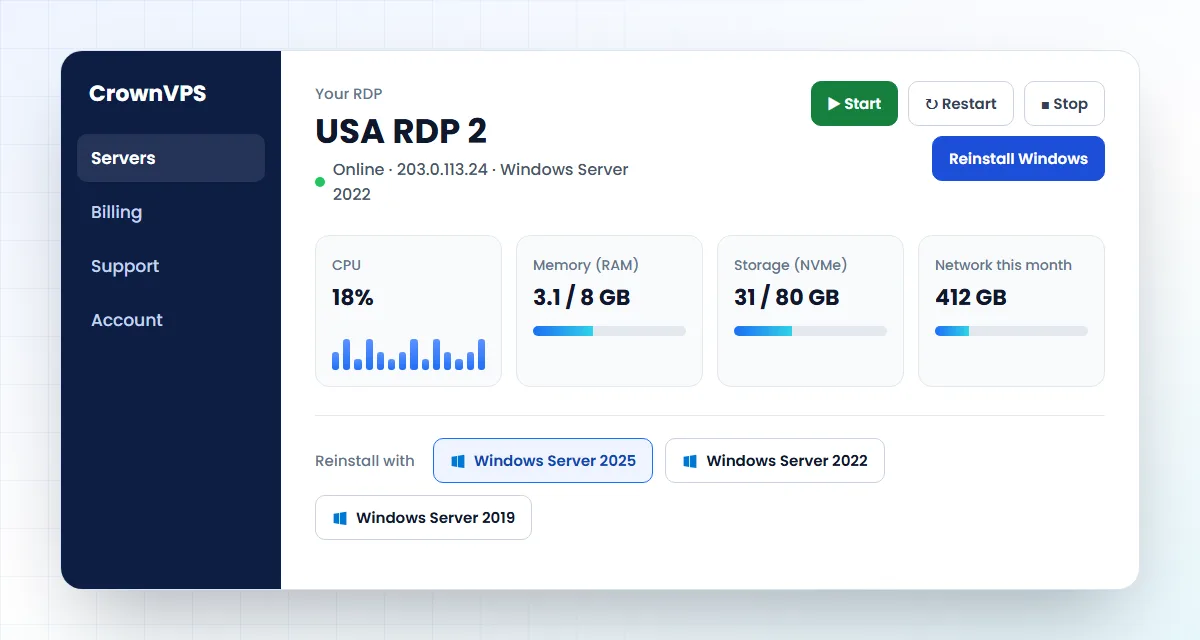Choose Windows Server 2019 reinstall option
Screen dimensions: 1200x640
pos(423,517)
